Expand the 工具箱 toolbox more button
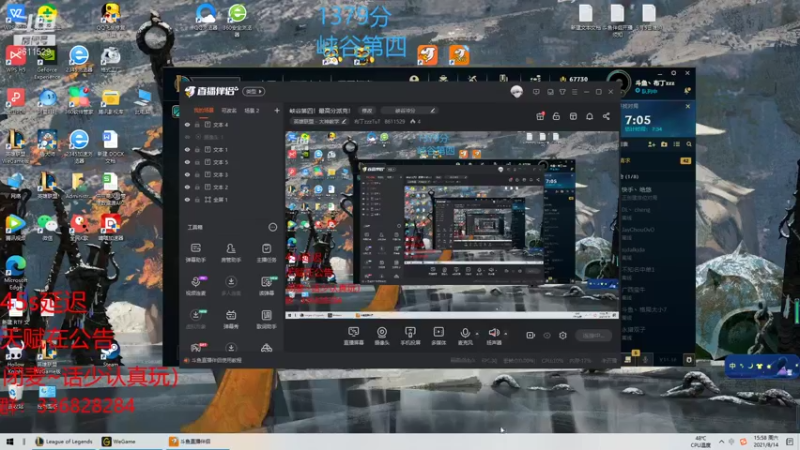Image resolution: width=800 pixels, height=450 pixels. coord(272,227)
